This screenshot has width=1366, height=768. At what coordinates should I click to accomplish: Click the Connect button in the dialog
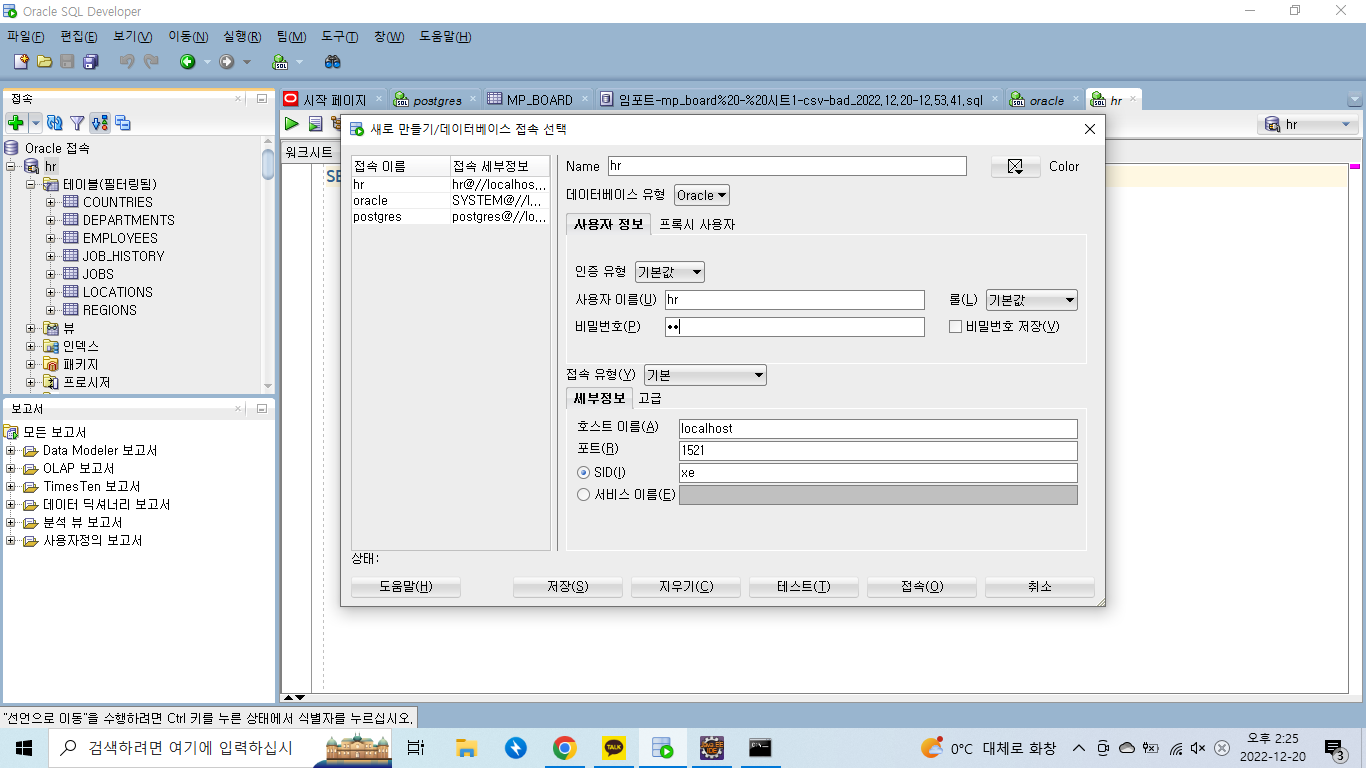(922, 587)
